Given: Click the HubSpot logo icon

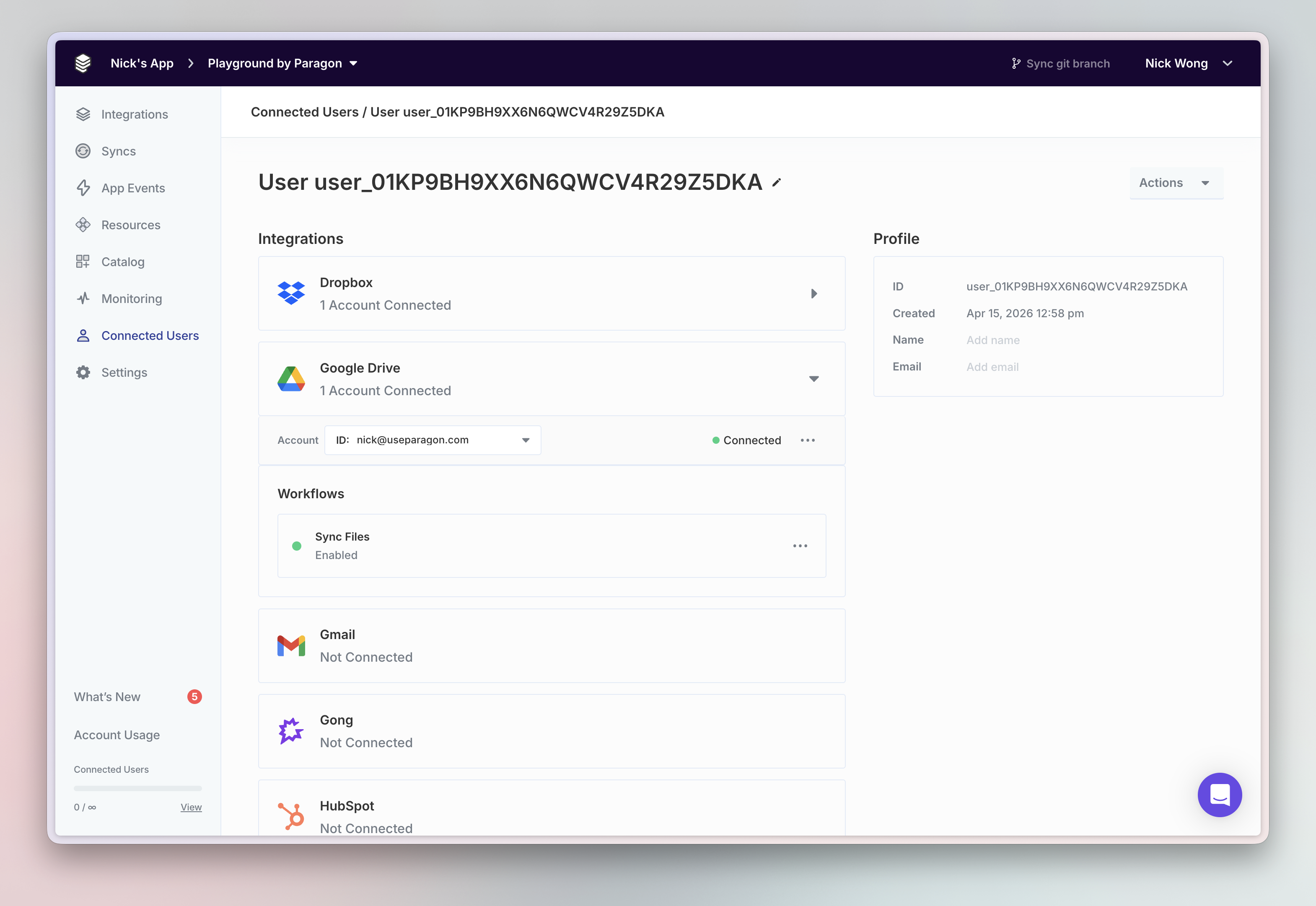Looking at the screenshot, I should (291, 816).
